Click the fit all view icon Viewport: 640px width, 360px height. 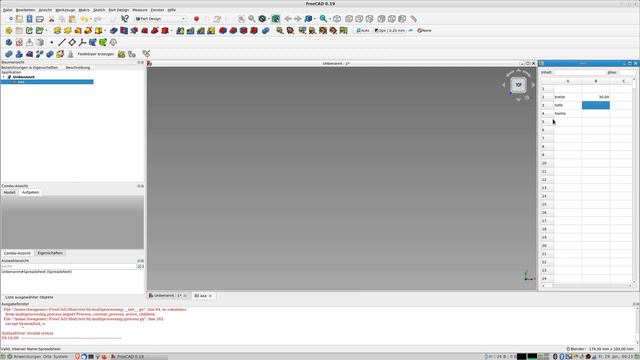point(242,19)
